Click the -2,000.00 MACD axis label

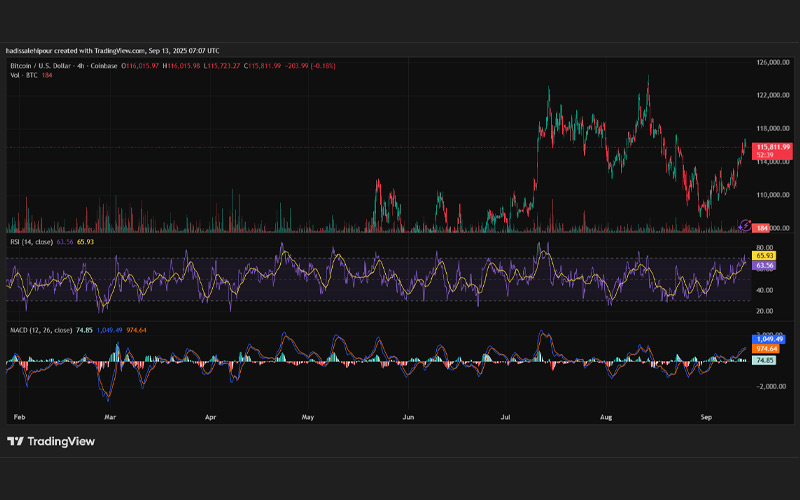771,386
